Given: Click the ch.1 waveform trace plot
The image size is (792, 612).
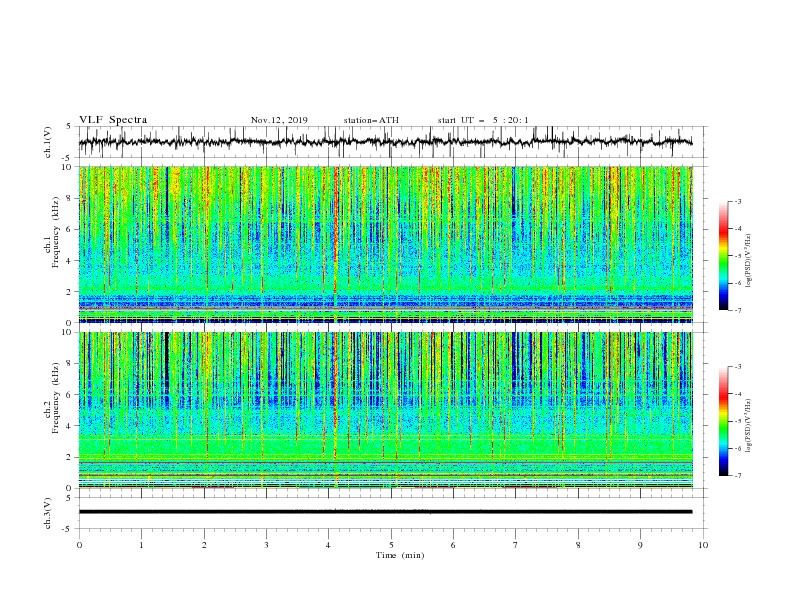Looking at the screenshot, I should tap(385, 142).
